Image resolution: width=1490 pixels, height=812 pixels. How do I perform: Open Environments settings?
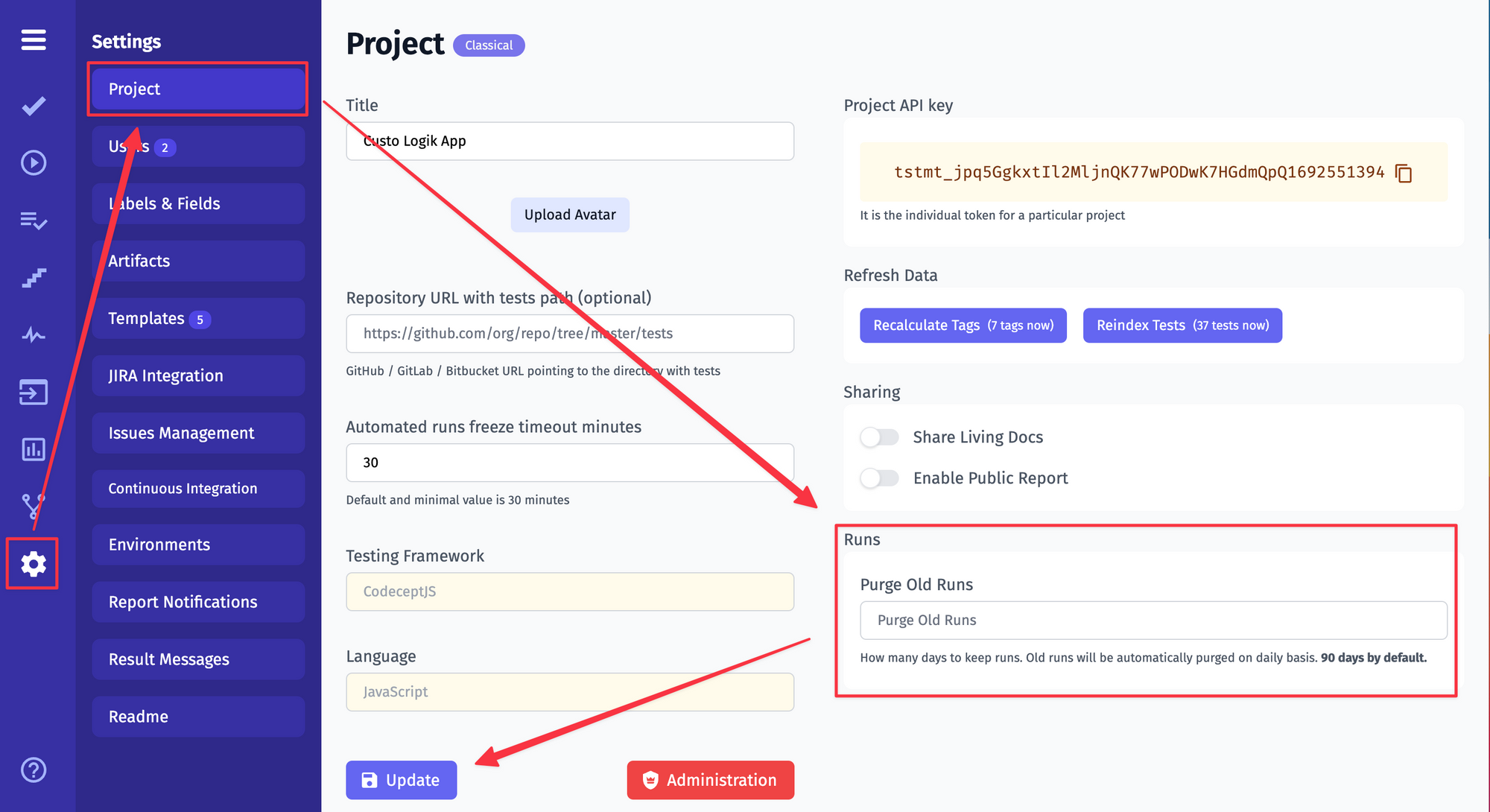(x=198, y=545)
